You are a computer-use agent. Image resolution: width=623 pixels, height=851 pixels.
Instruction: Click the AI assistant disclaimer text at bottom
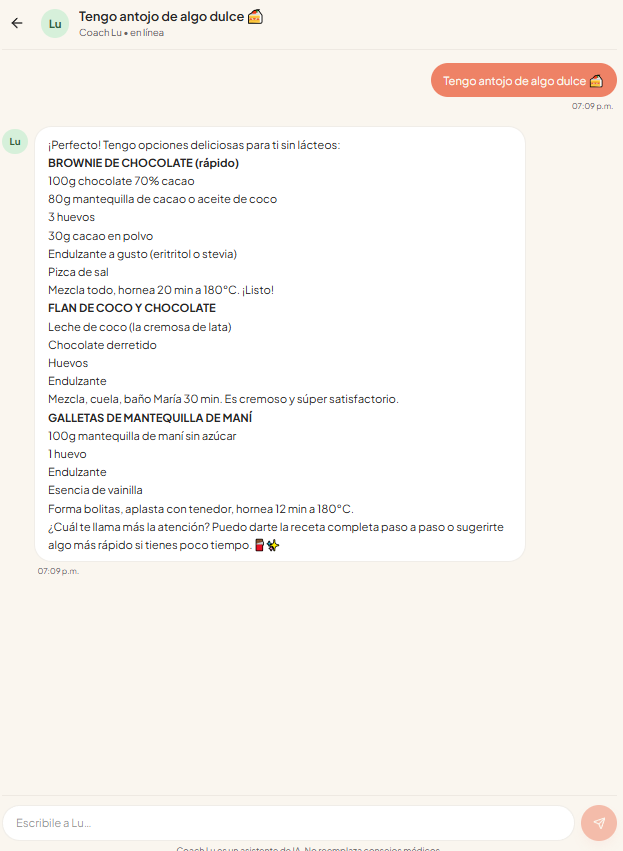(308, 848)
